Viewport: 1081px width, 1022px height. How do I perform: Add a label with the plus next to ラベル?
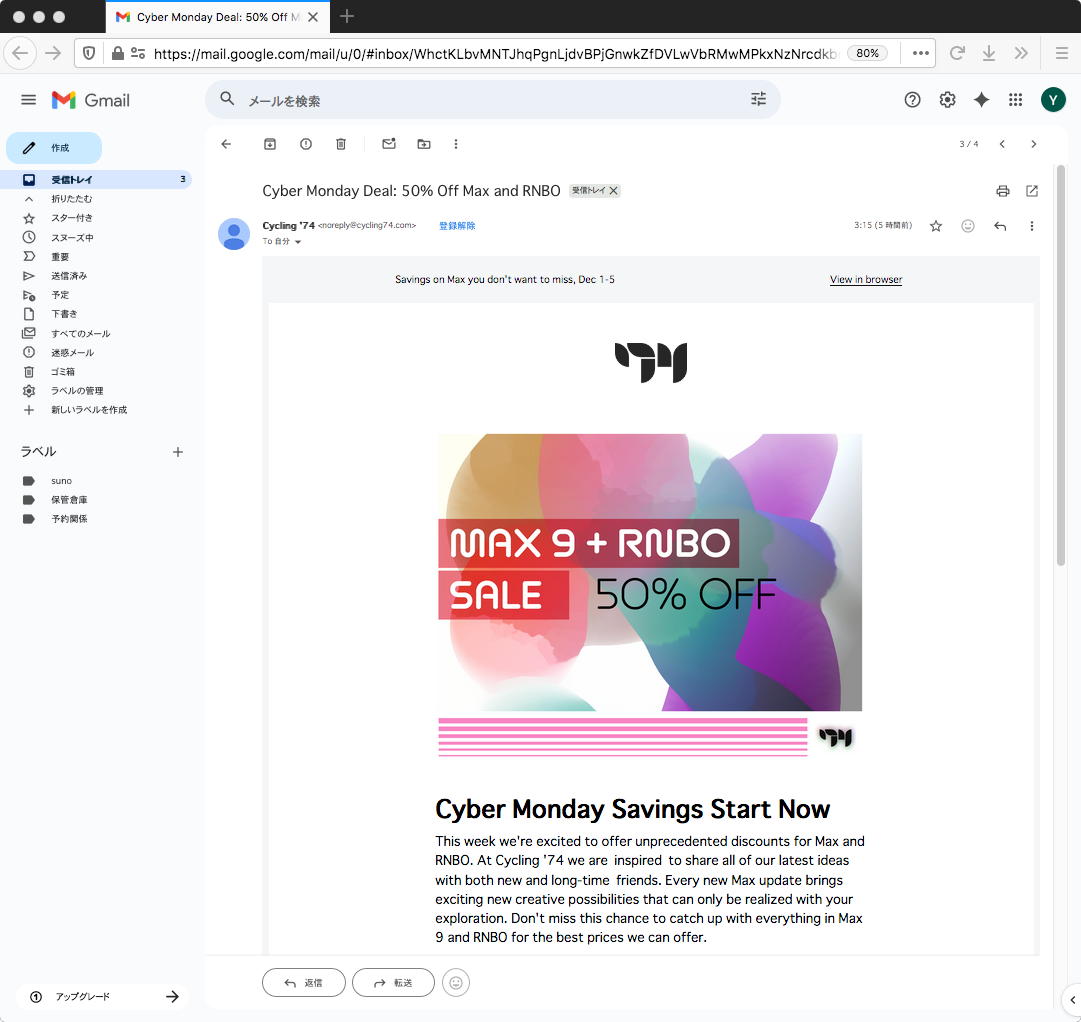(178, 452)
